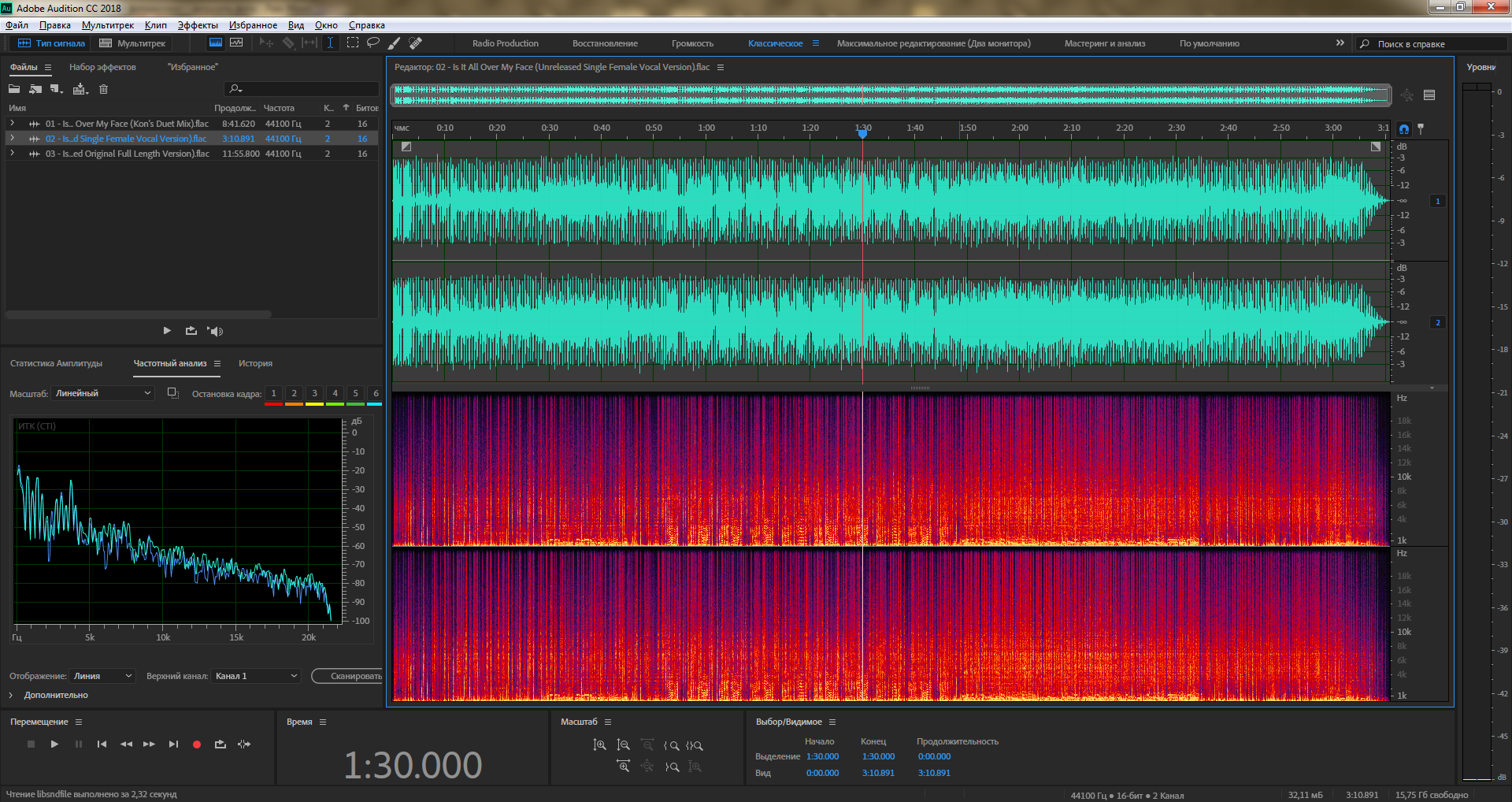Toggle Loop Playback in transport
This screenshot has height=802, width=1512.
pos(220,744)
